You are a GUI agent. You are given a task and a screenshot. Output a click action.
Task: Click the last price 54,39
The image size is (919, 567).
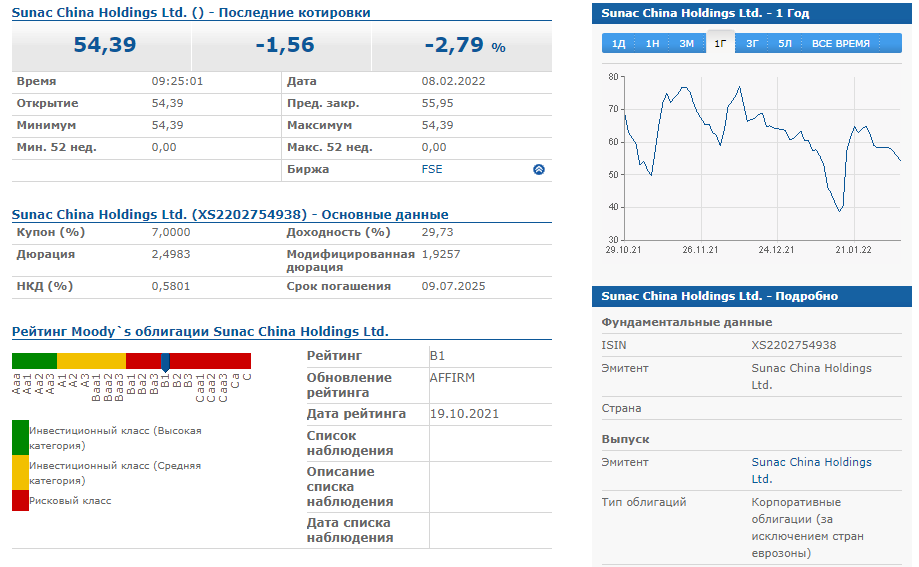point(104,45)
